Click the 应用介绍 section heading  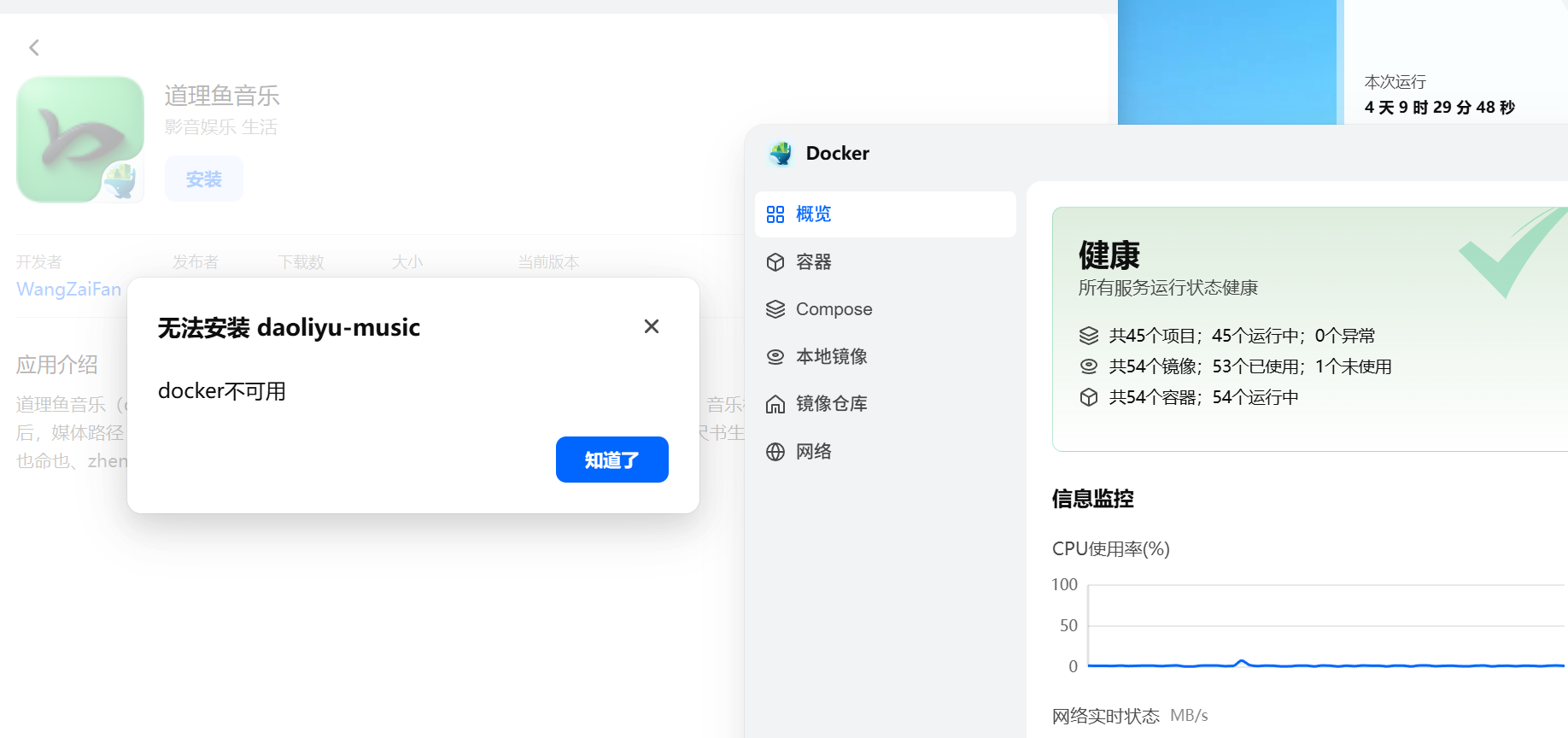[x=57, y=365]
